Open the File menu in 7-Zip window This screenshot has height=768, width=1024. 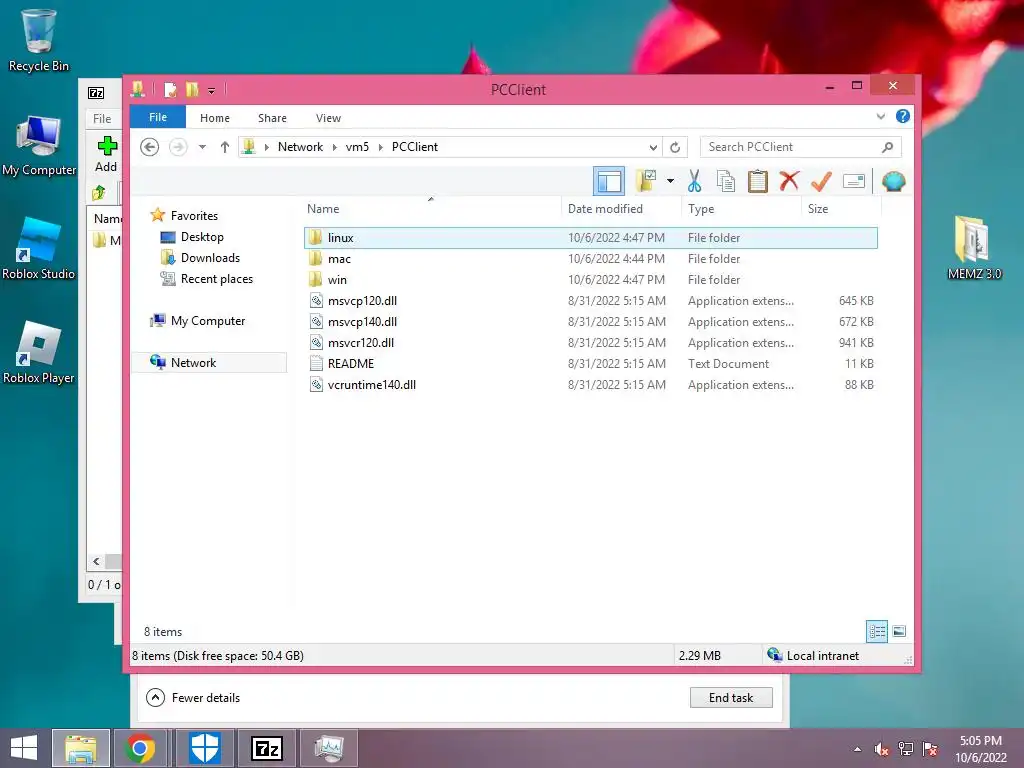point(102,118)
